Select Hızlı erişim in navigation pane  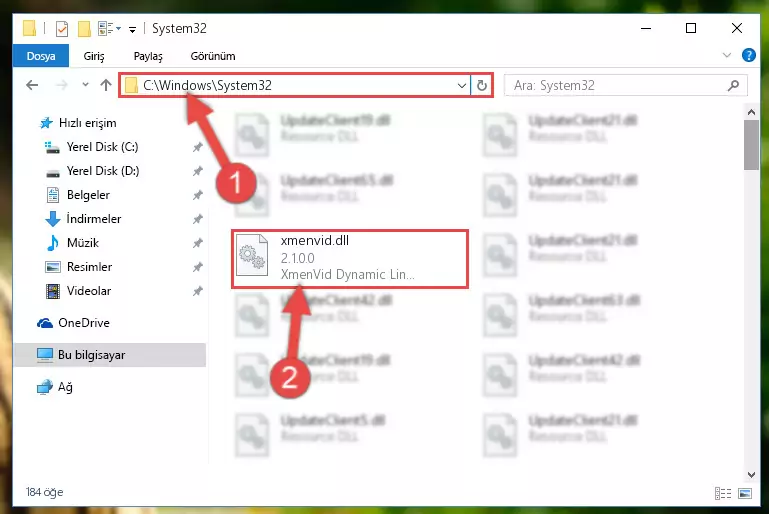[x=87, y=123]
